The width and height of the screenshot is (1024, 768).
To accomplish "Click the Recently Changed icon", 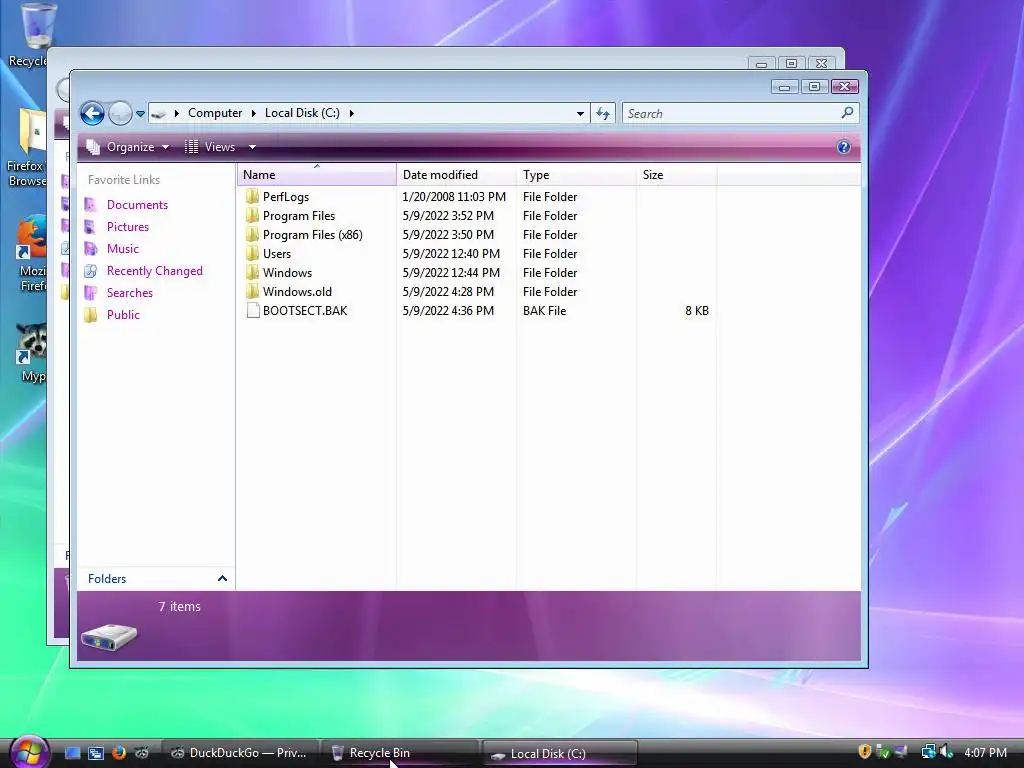I will 91,271.
